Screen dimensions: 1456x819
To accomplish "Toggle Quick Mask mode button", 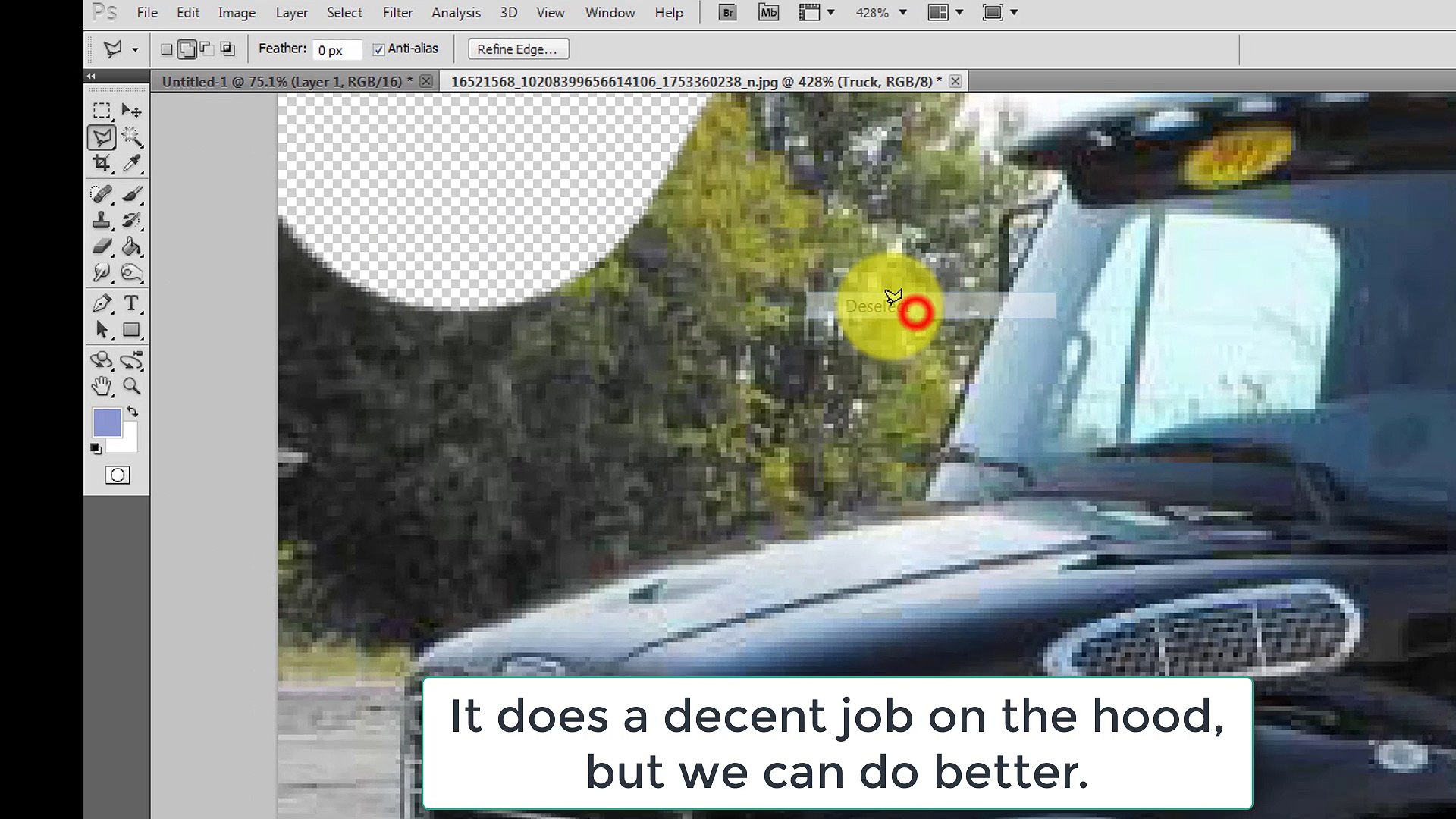I will click(118, 475).
